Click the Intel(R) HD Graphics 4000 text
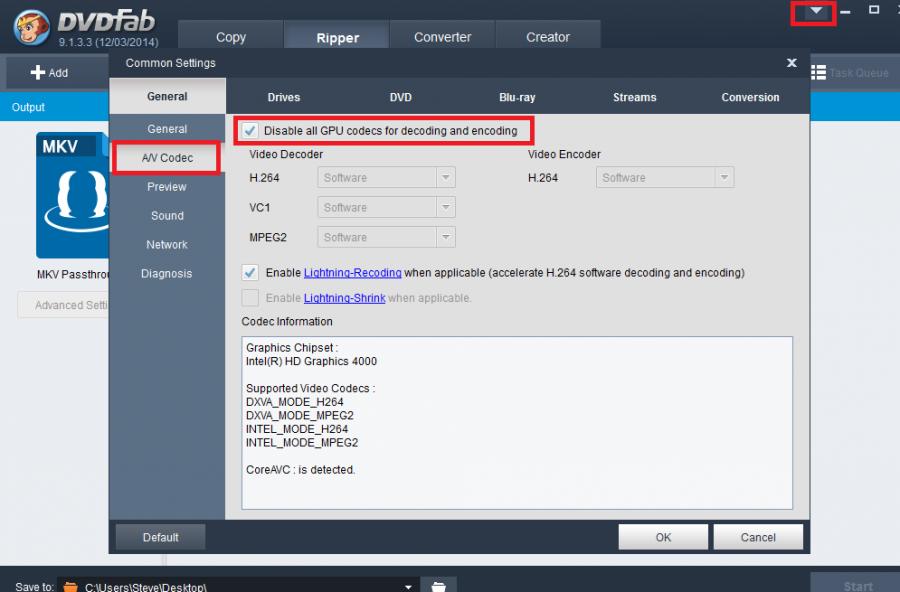Screen dimensions: 900x592 pyautogui.click(x=311, y=361)
